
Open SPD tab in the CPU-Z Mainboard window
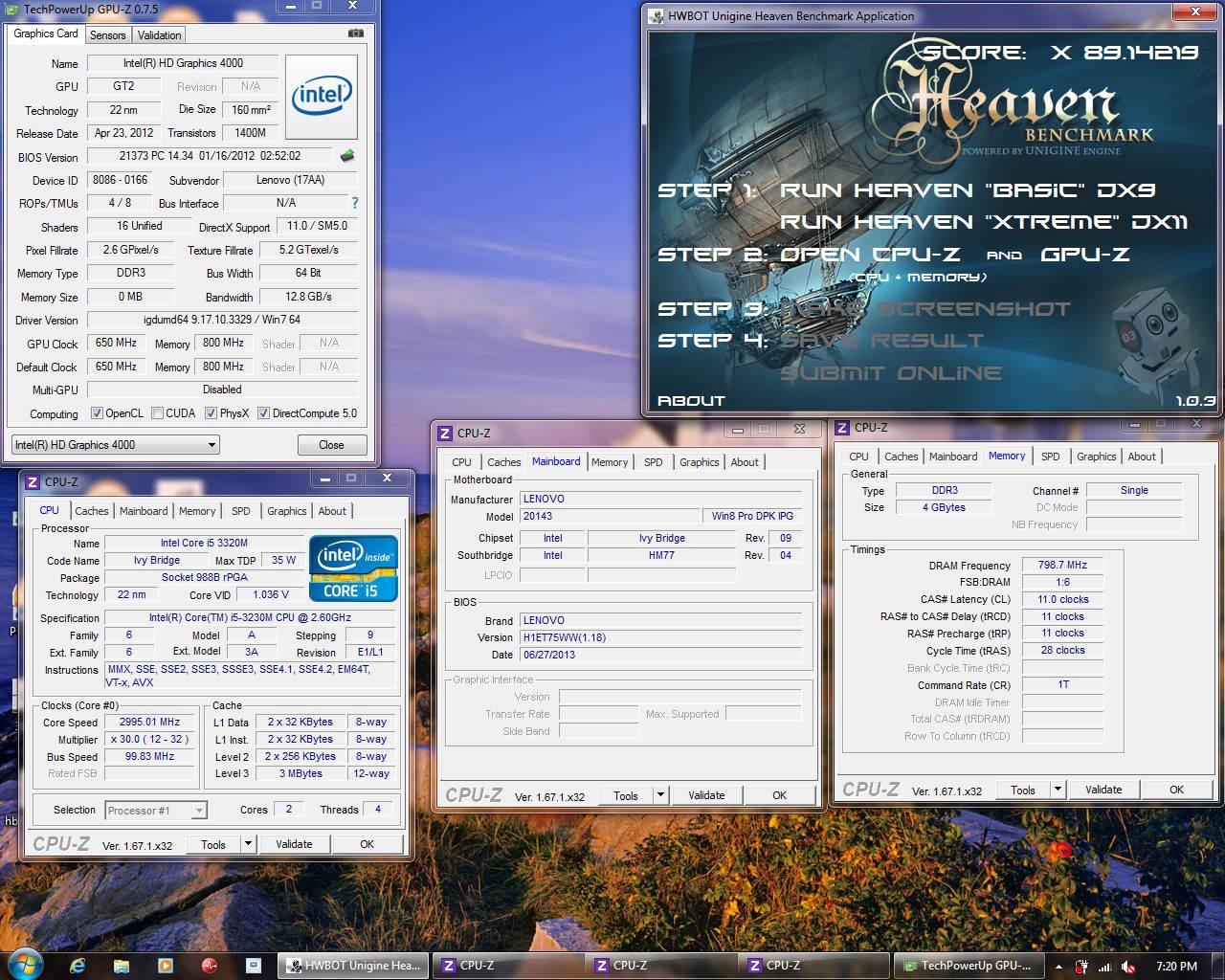(654, 462)
